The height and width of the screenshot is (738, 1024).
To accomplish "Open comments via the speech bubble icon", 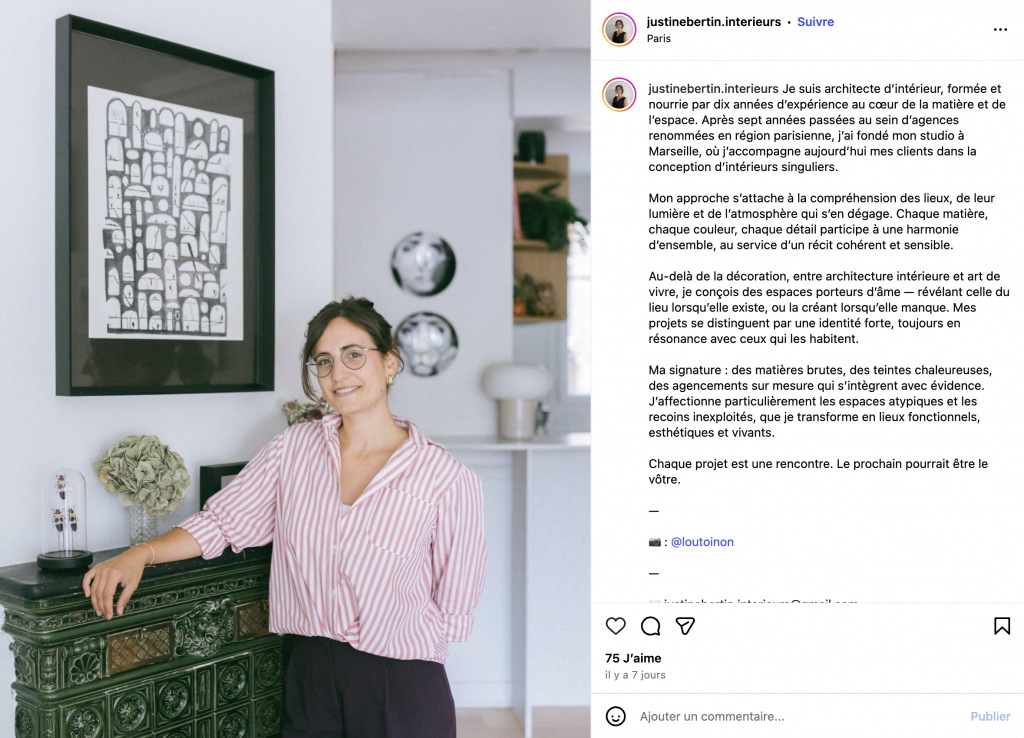I will click(650, 626).
